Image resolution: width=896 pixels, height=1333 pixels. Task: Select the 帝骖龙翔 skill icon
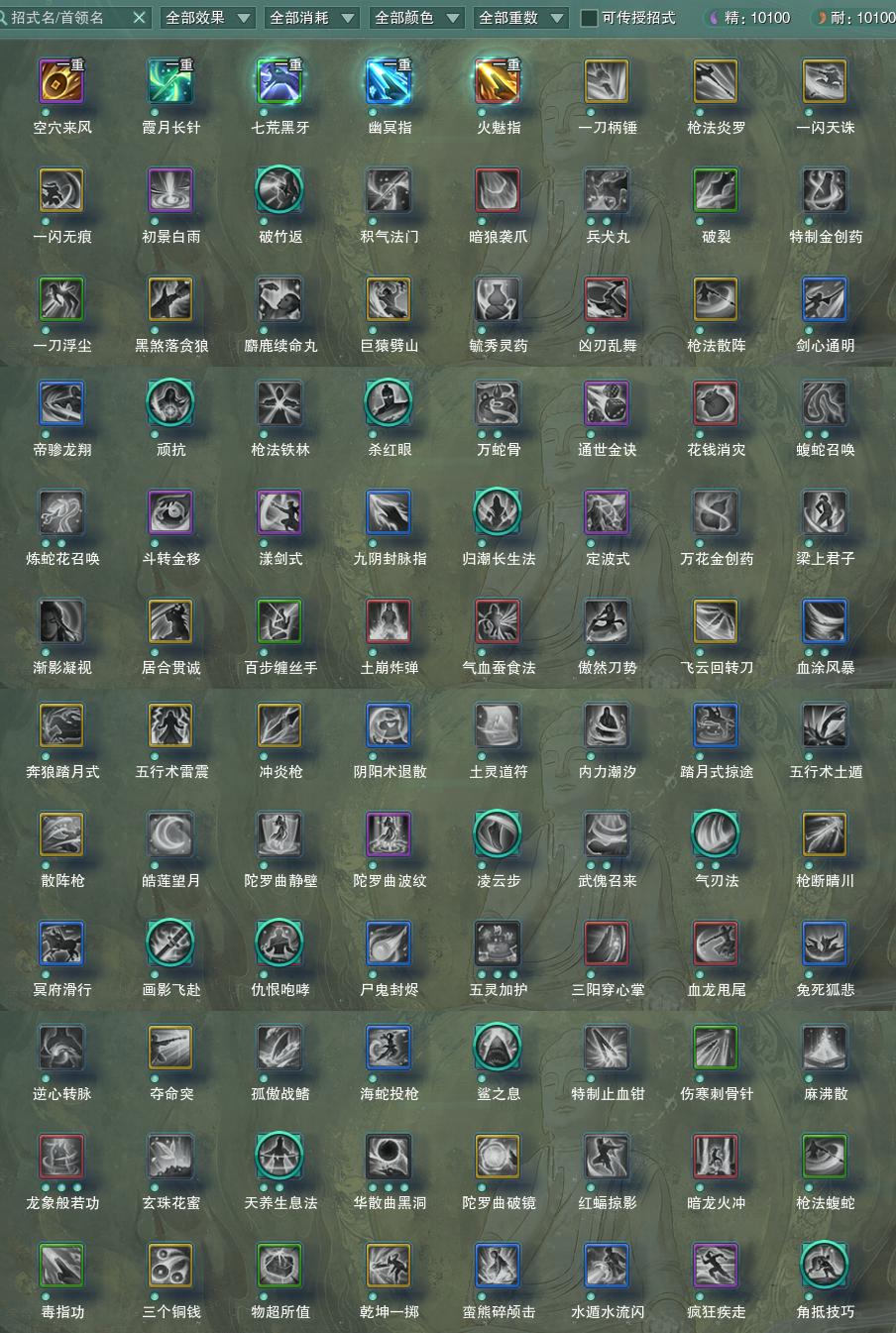click(61, 402)
